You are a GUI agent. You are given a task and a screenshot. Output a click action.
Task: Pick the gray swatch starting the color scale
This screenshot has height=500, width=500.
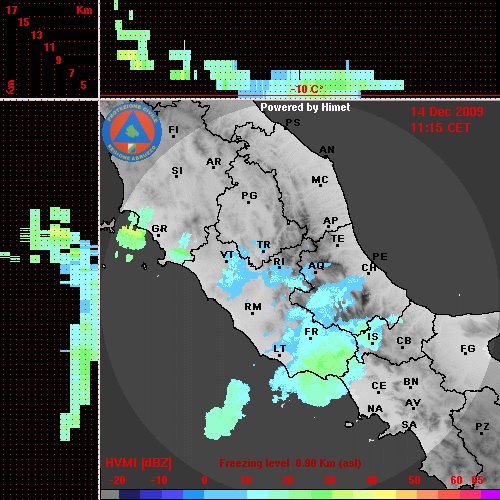click(110, 495)
